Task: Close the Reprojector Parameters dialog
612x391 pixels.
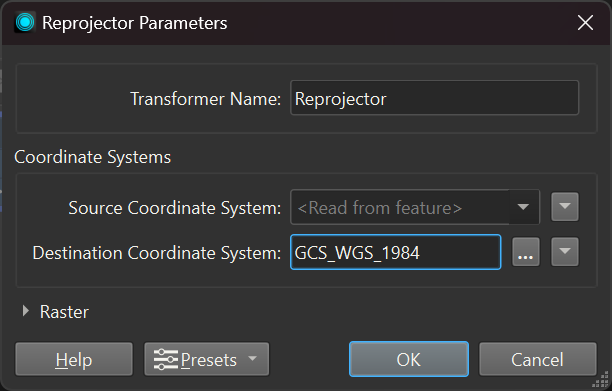Action: 585,23
